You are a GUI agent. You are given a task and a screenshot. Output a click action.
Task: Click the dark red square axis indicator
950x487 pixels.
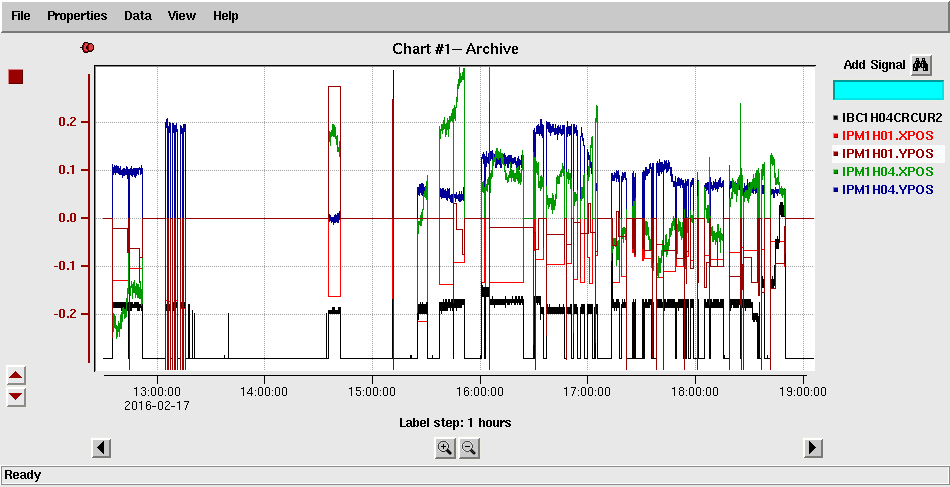[x=16, y=77]
